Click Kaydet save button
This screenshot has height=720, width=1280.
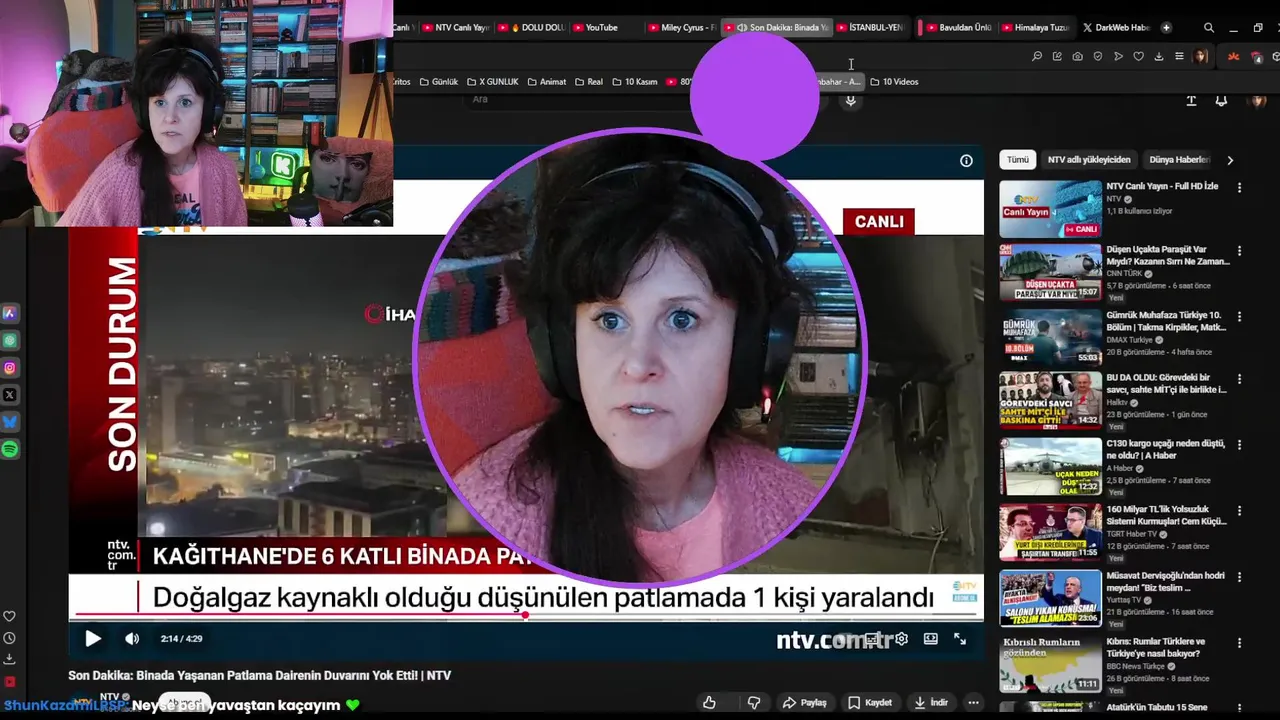pos(870,703)
